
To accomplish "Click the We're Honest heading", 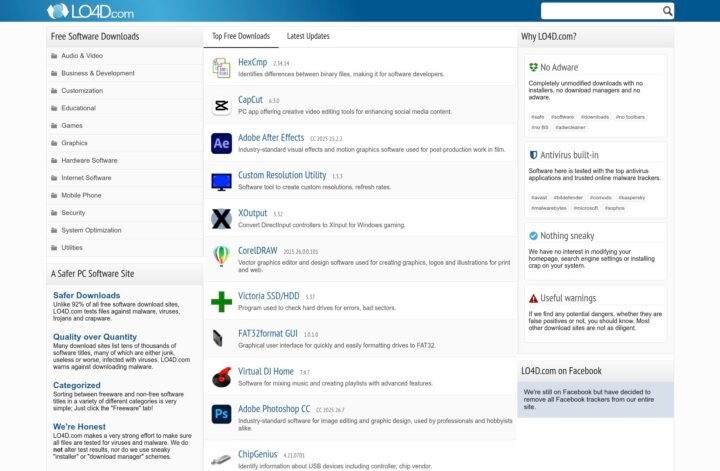I will point(79,426).
